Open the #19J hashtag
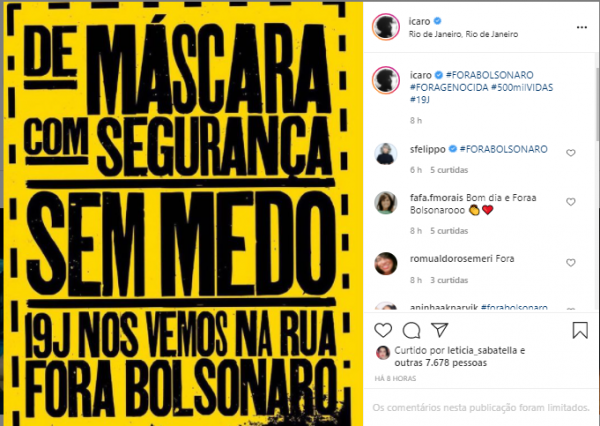 coord(419,100)
